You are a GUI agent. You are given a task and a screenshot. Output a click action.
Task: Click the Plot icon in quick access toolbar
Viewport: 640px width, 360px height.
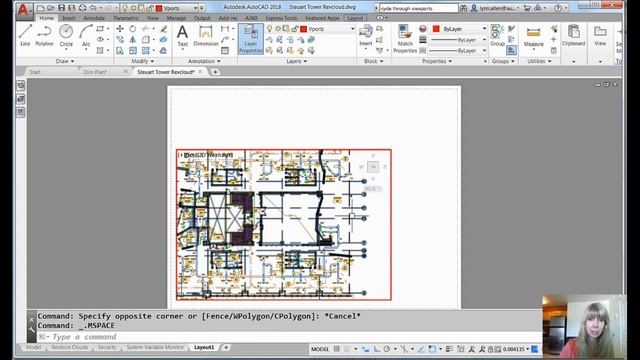[82, 8]
